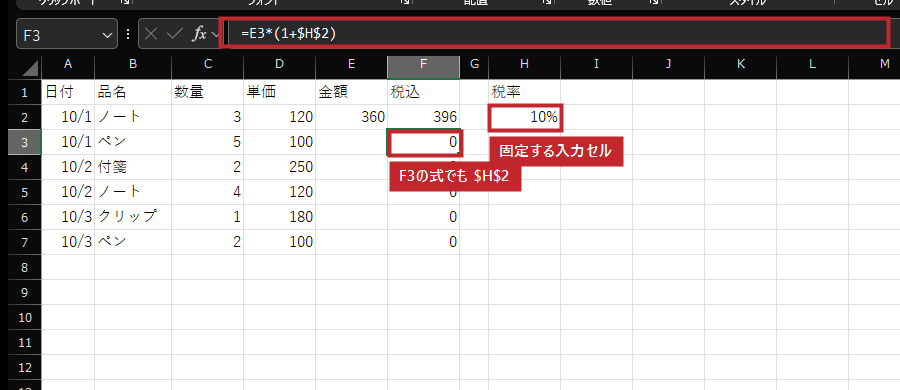This screenshot has height=390, width=900.
Task: Click the Enter checkmark formula bar icon
Action: [x=174, y=34]
